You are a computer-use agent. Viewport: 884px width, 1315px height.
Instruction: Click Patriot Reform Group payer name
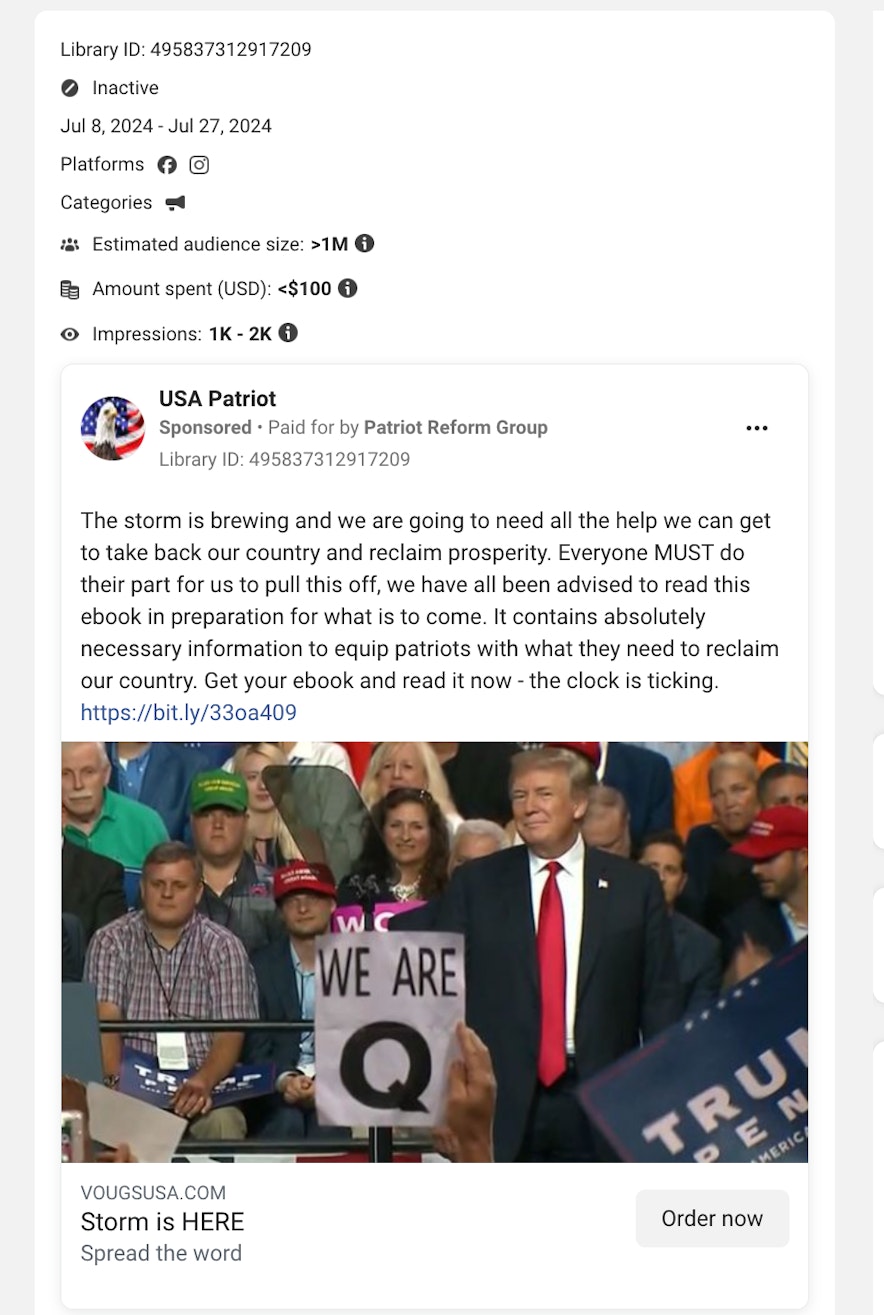[456, 427]
